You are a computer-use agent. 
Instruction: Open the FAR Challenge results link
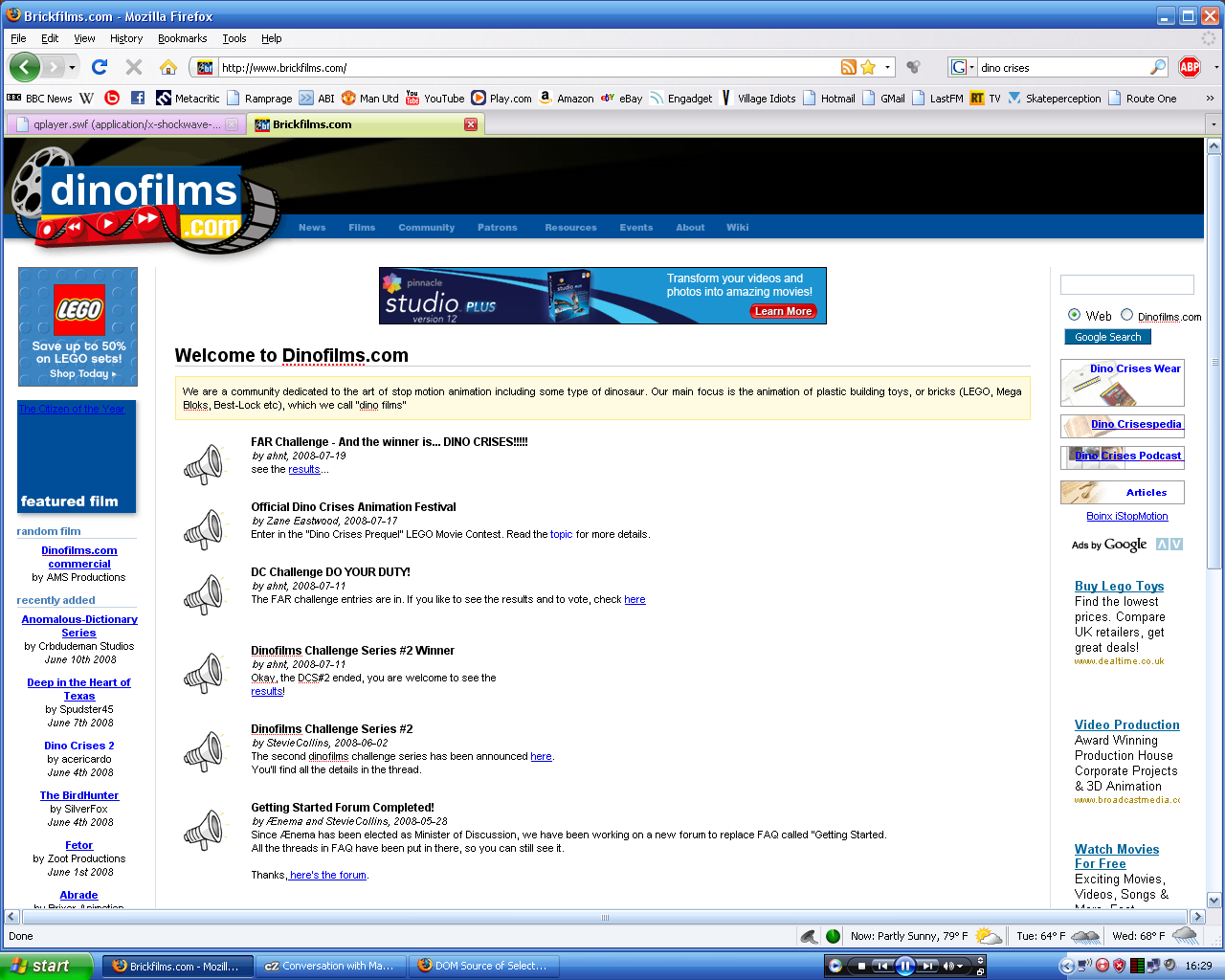point(303,469)
